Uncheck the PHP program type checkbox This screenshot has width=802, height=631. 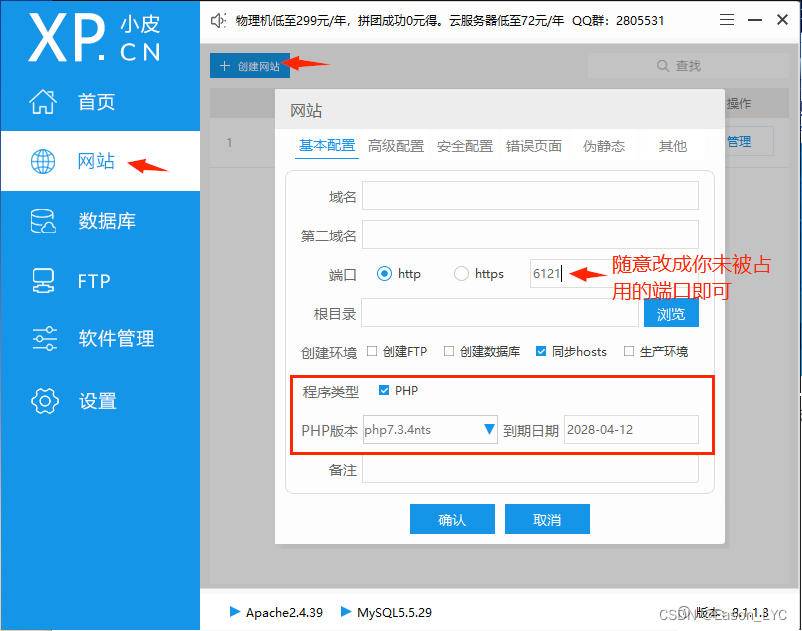tap(384, 391)
